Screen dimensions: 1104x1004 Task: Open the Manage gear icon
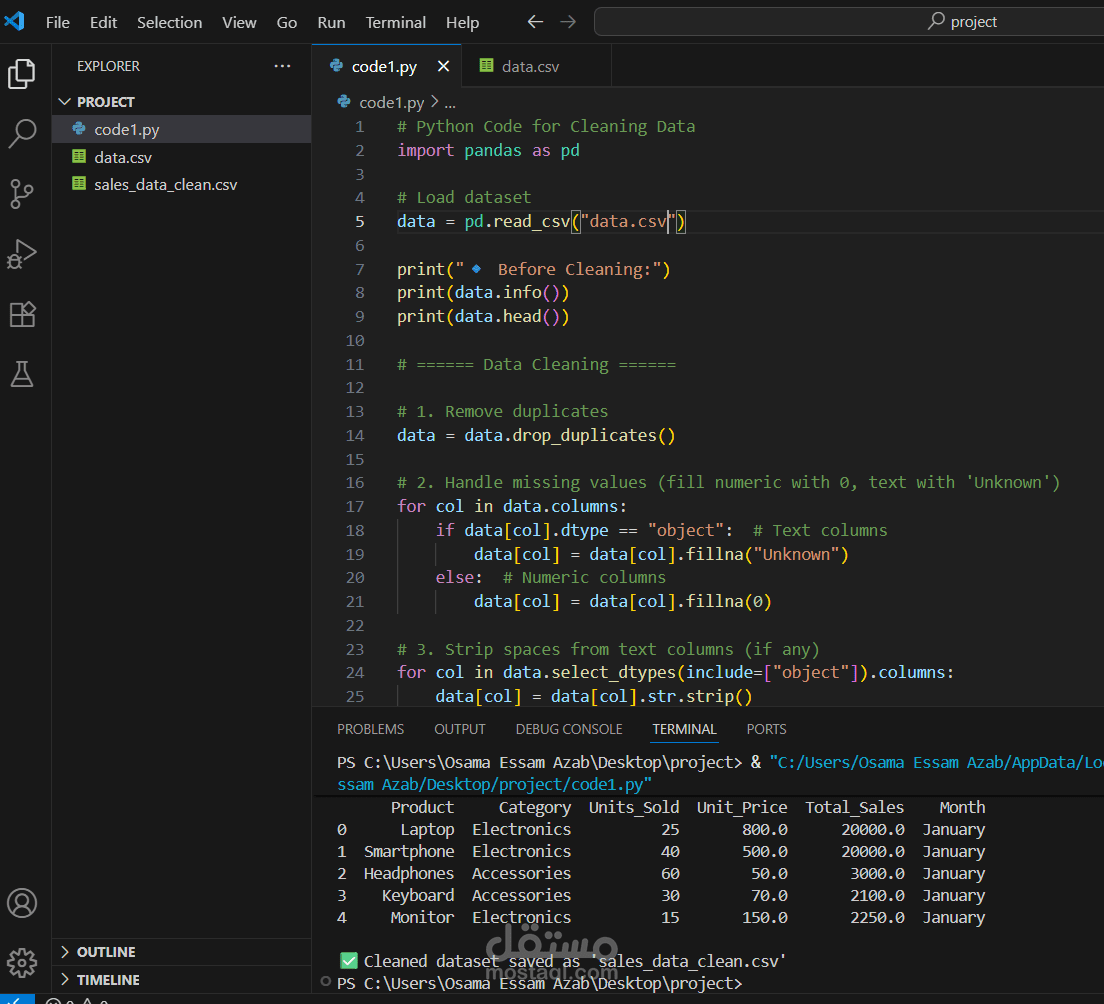tap(22, 962)
